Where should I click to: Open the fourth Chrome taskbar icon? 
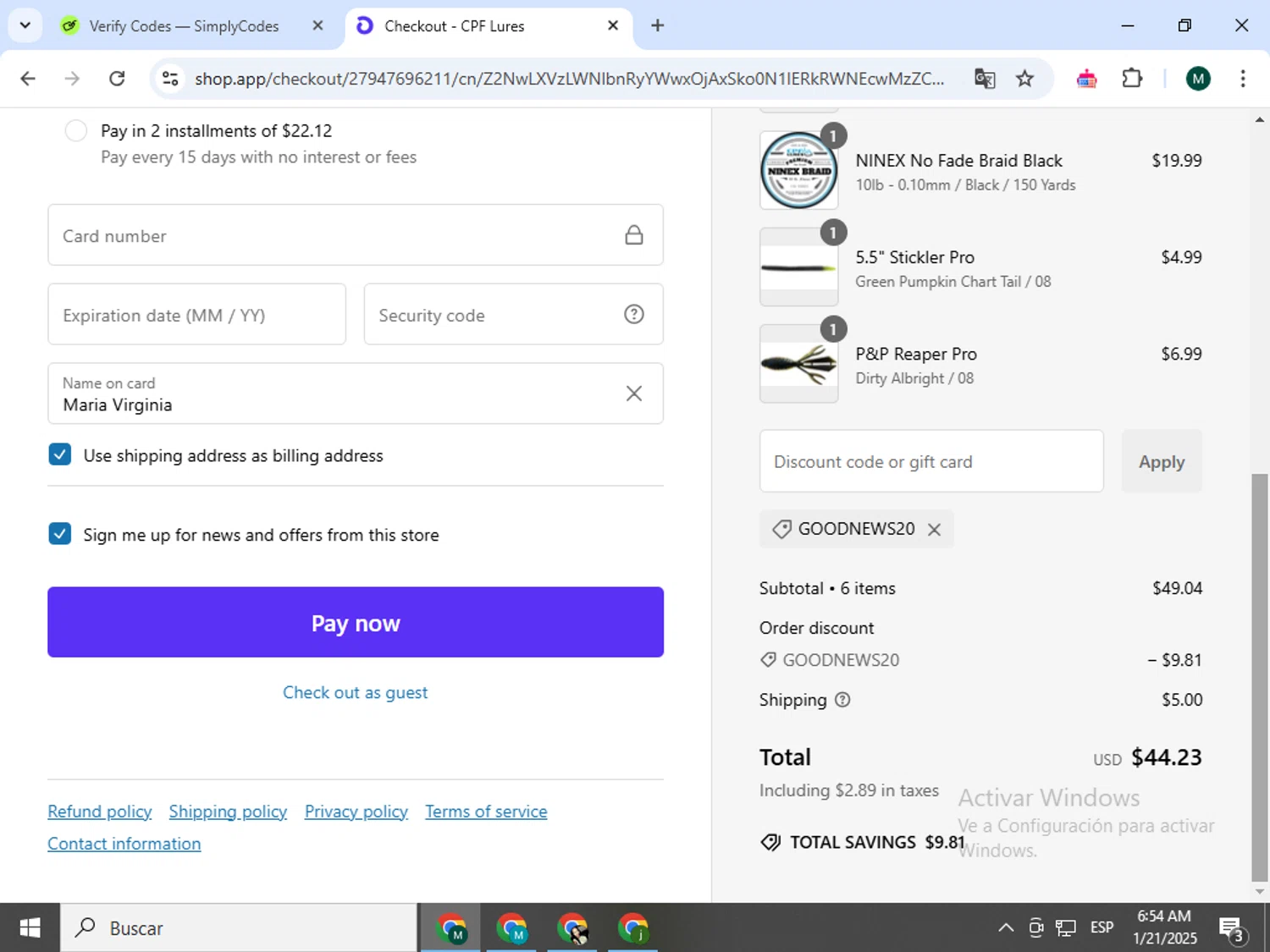633,928
